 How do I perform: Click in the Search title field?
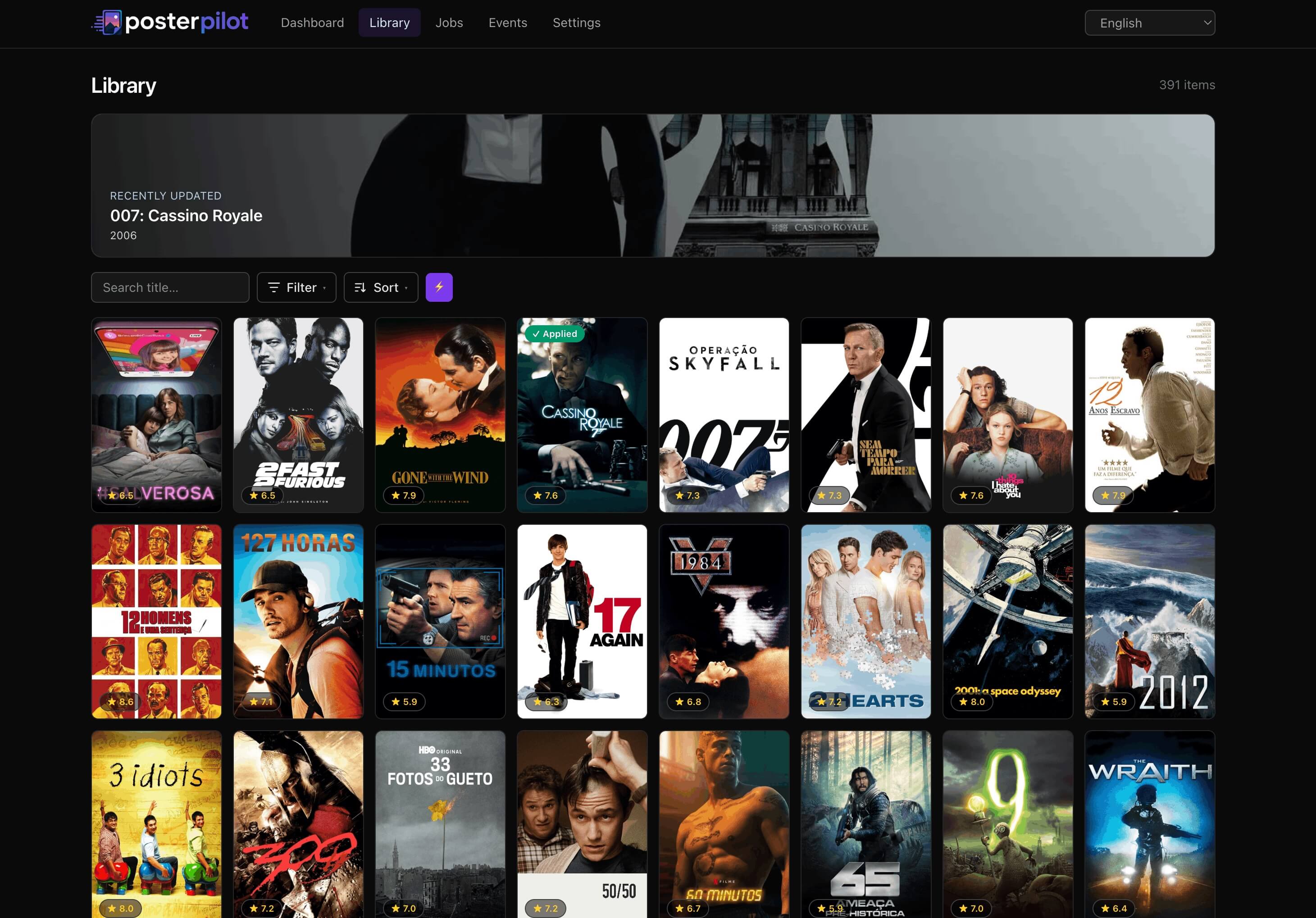tap(170, 287)
